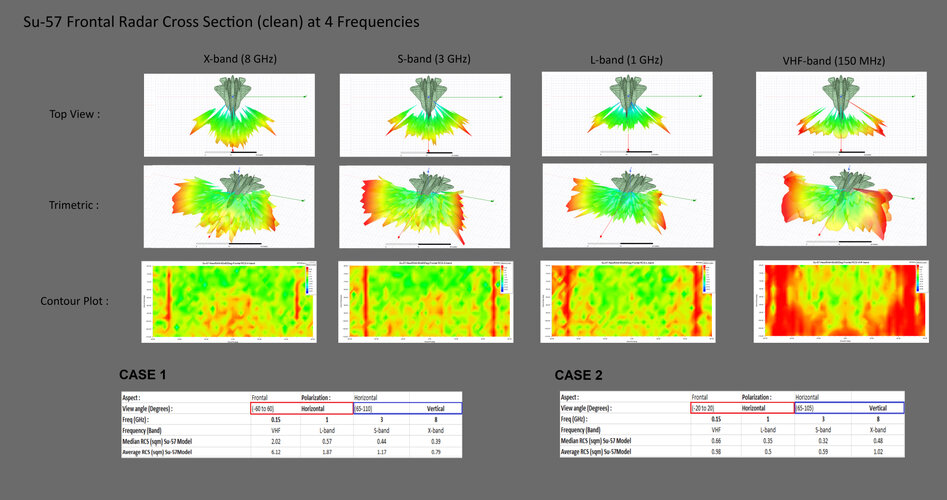Click 'View angle (Degrees) :' label in Case 2
This screenshot has width=947, height=500.
pos(586,408)
